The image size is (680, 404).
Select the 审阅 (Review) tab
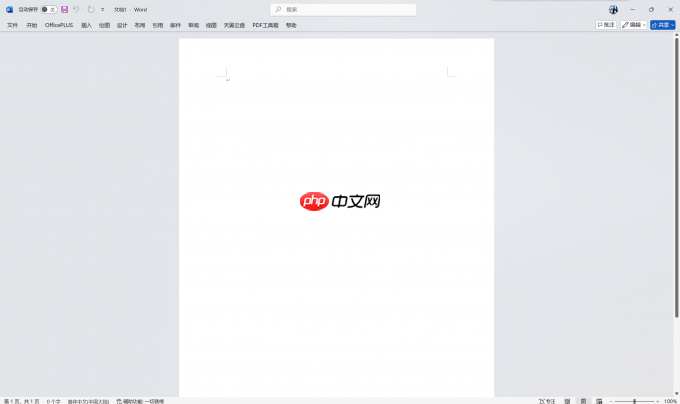(x=193, y=25)
